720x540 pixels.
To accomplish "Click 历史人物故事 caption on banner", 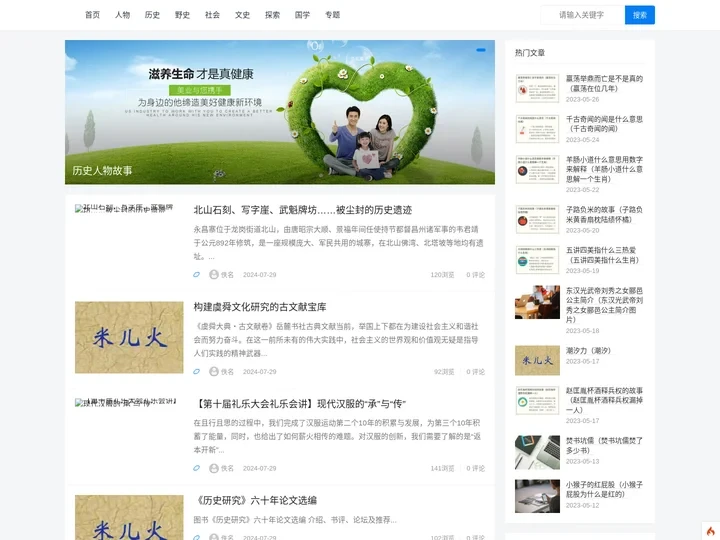I will 102,170.
